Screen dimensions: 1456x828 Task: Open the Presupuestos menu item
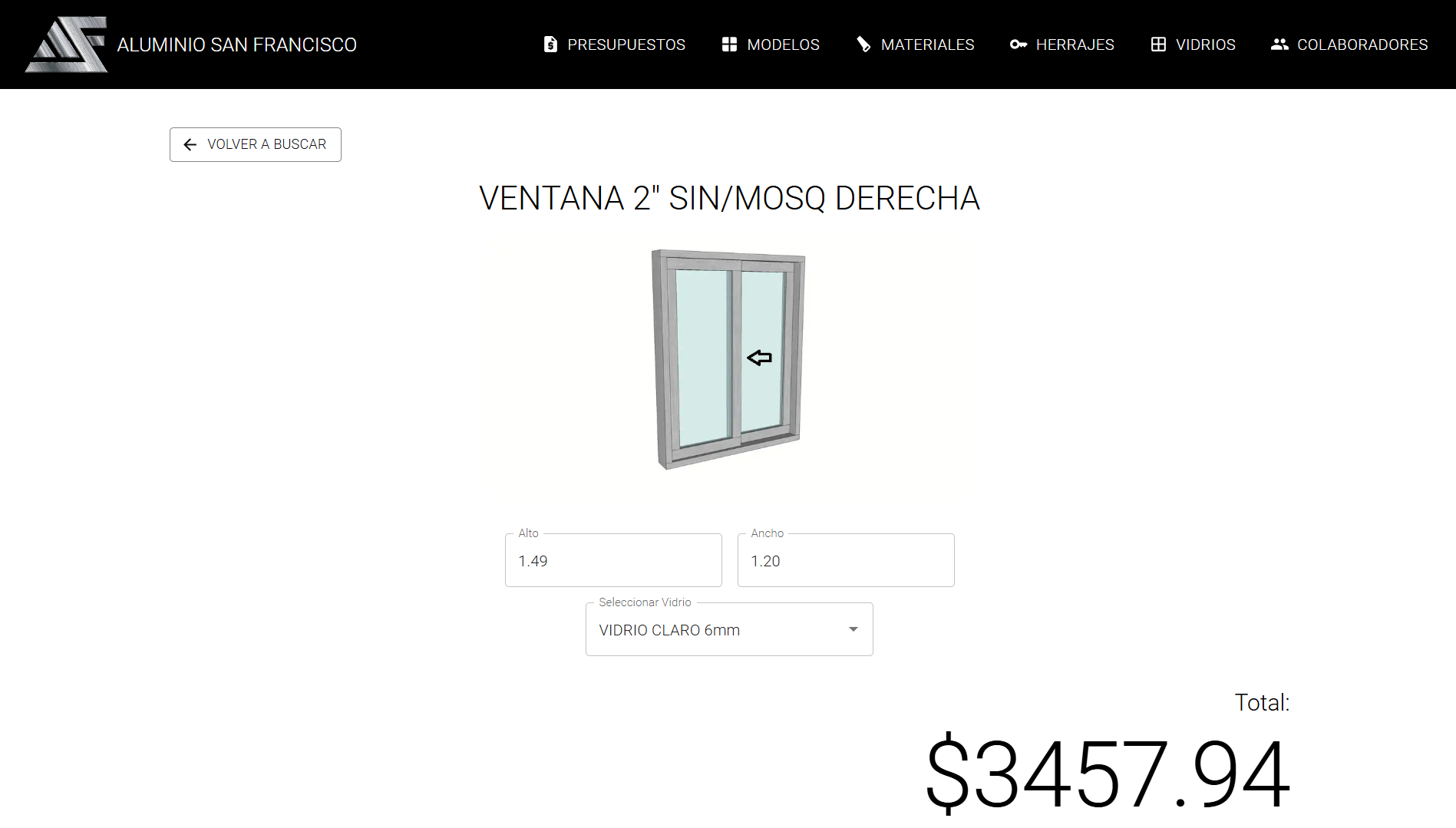pos(614,45)
